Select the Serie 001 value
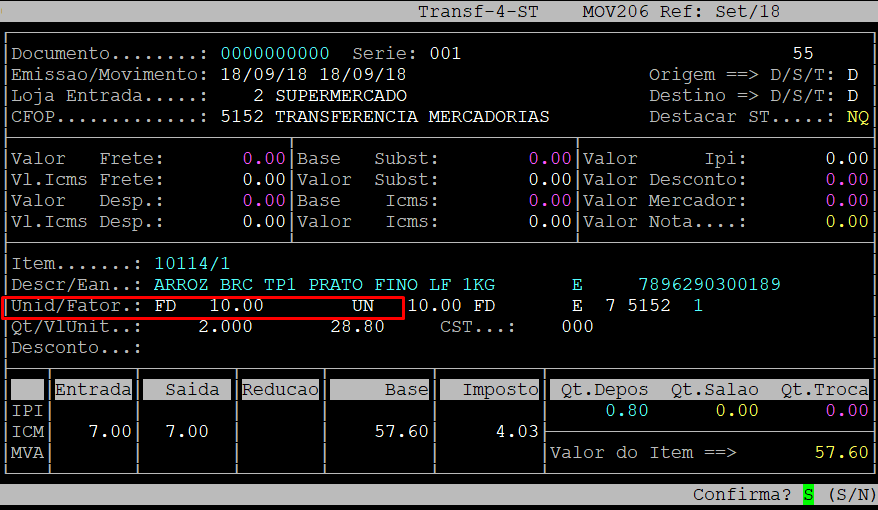The width and height of the screenshot is (878, 510). pyautogui.click(x=445, y=53)
